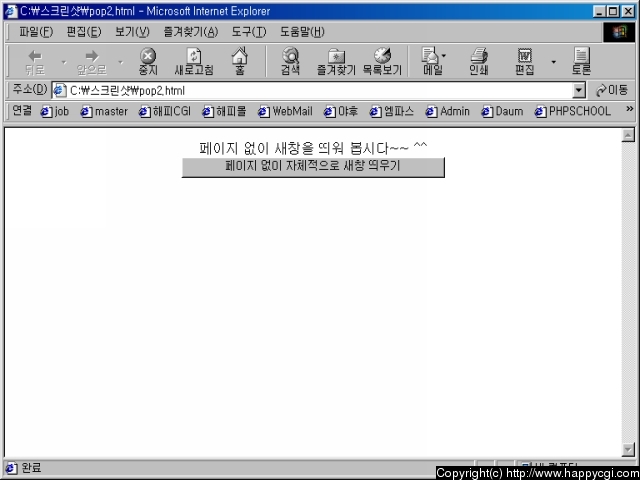Viewport: 640px width, 480px height.
Task: Open the 즐겨찾기(A) menu
Action: (x=191, y=32)
